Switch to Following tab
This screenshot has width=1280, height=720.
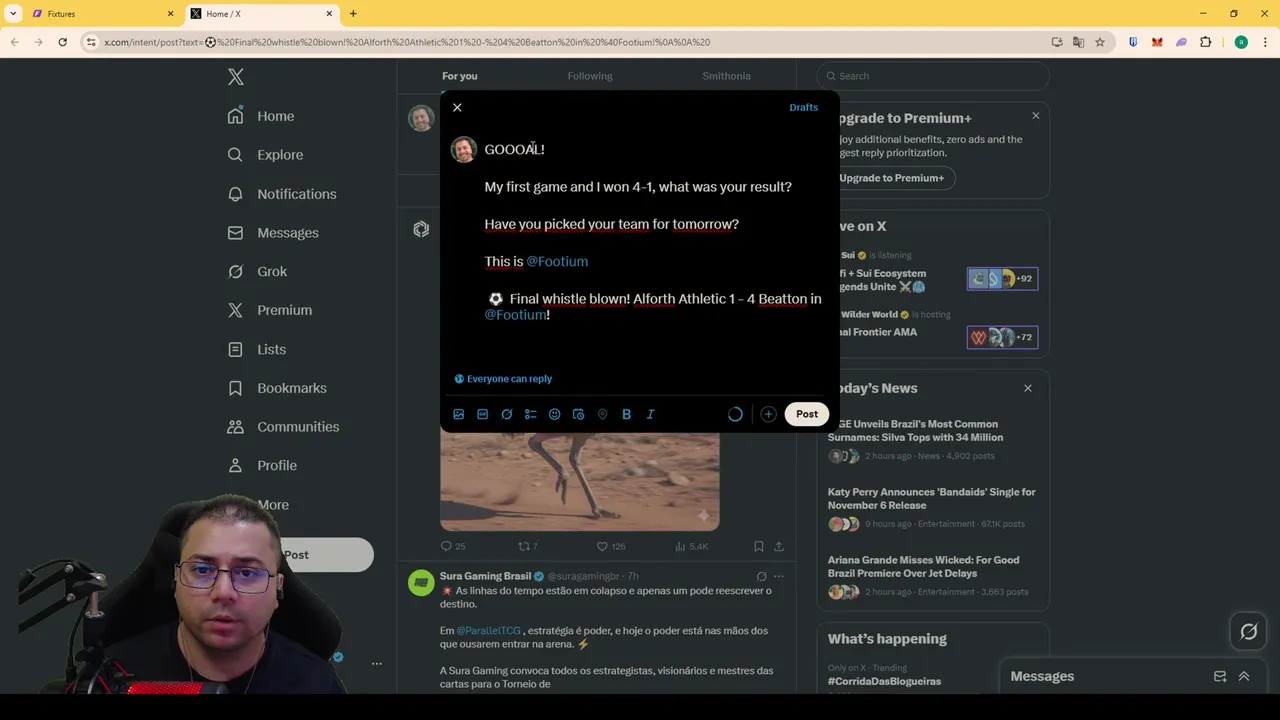point(590,76)
